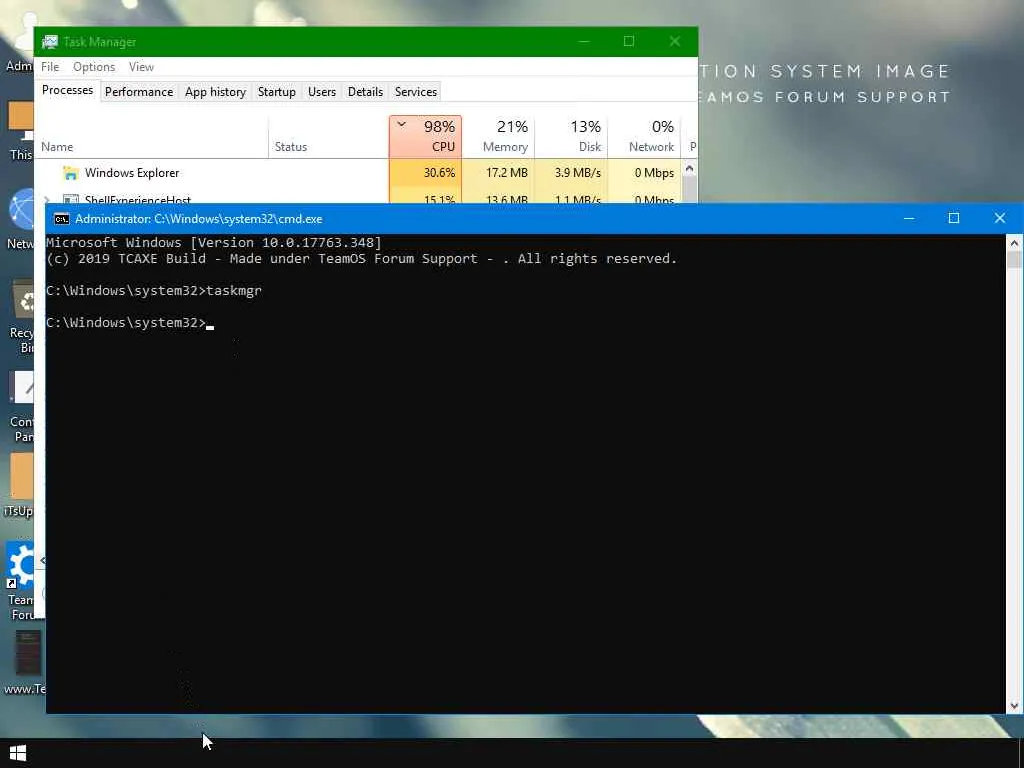Open the Windows Start button

18,753
